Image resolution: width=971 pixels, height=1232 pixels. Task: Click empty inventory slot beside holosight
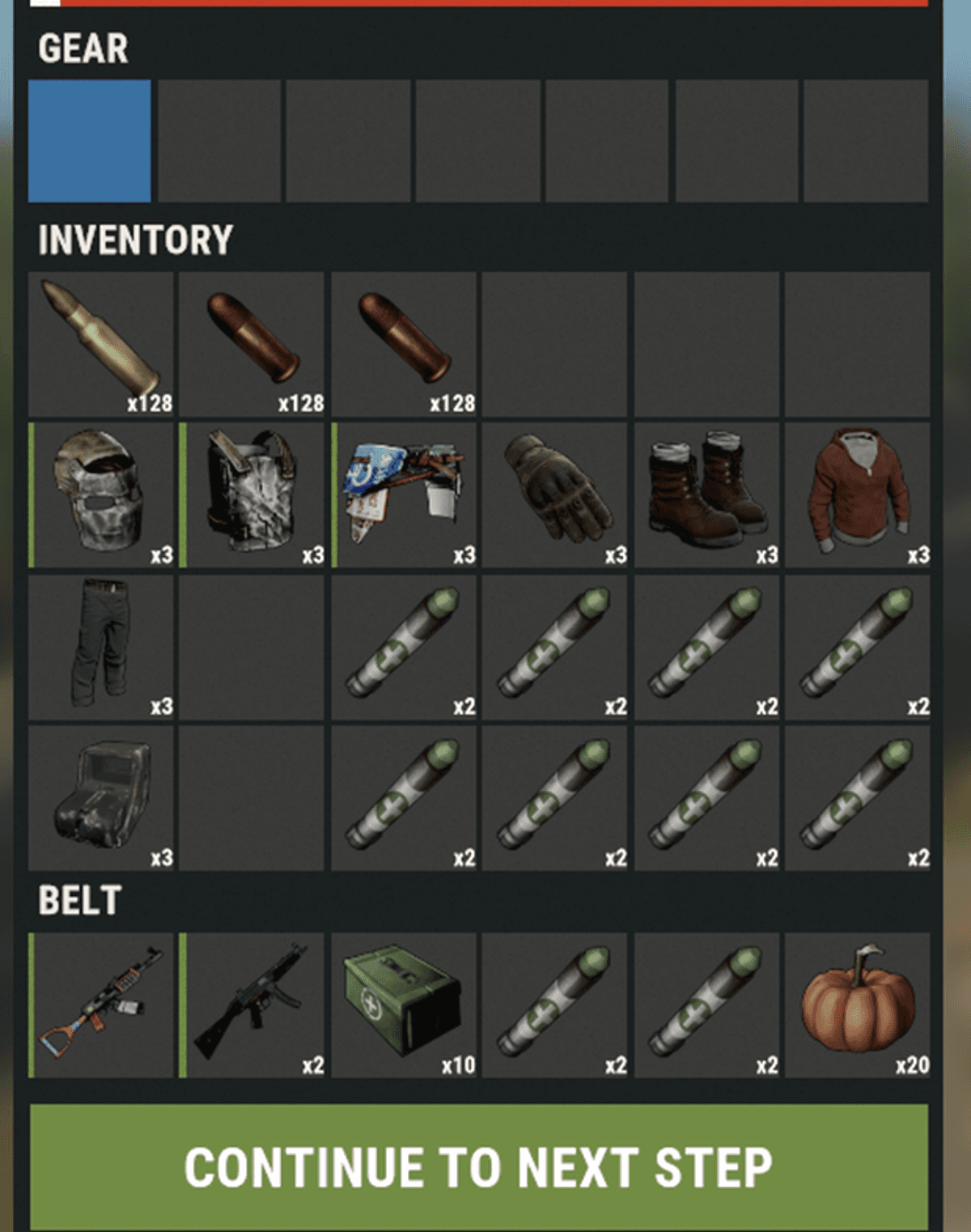point(252,798)
